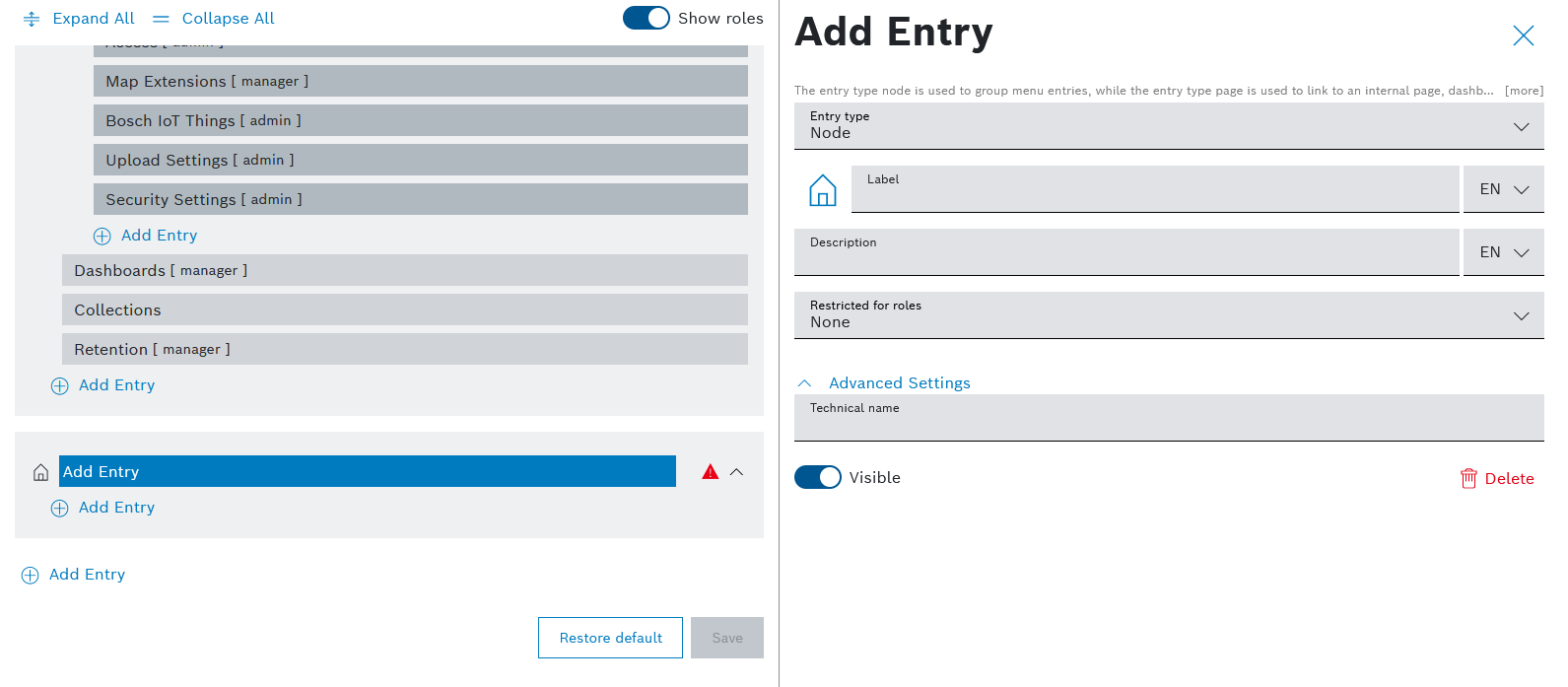Click the bottom-most Add Entry plus icon
This screenshot has width=1568, height=687.
click(x=30, y=575)
